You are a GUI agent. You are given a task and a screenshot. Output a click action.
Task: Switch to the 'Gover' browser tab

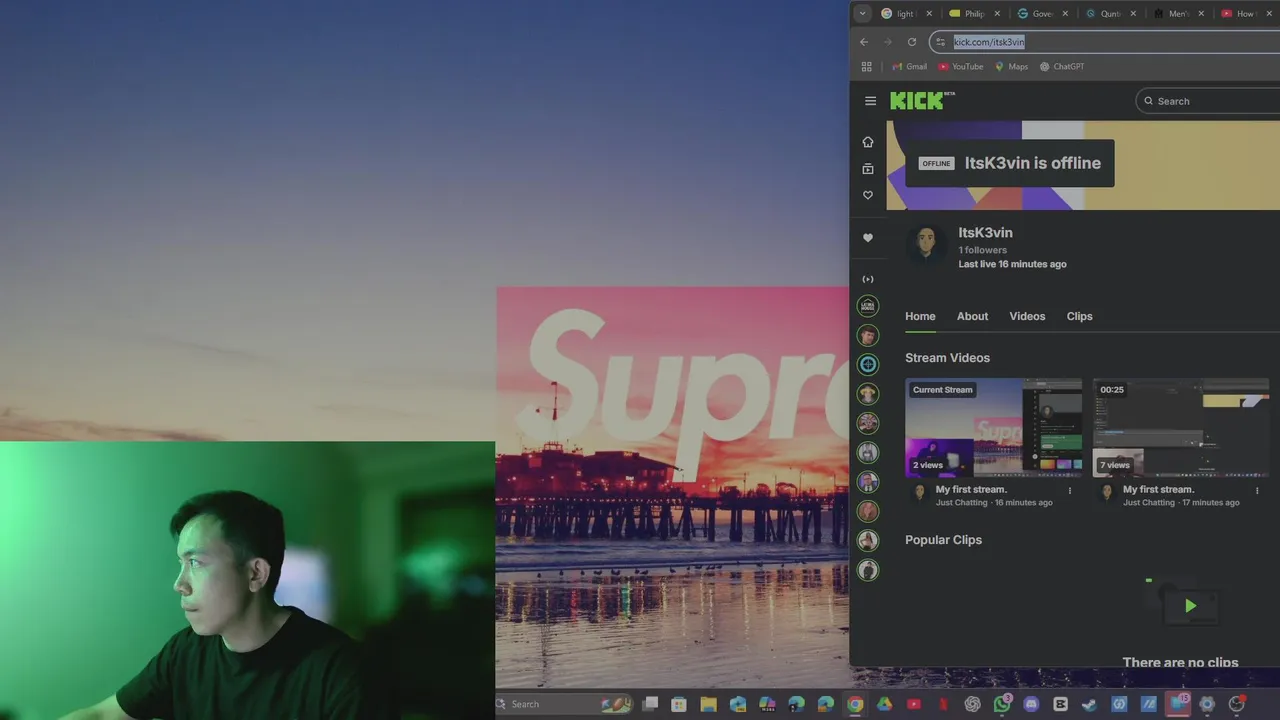(x=1042, y=14)
